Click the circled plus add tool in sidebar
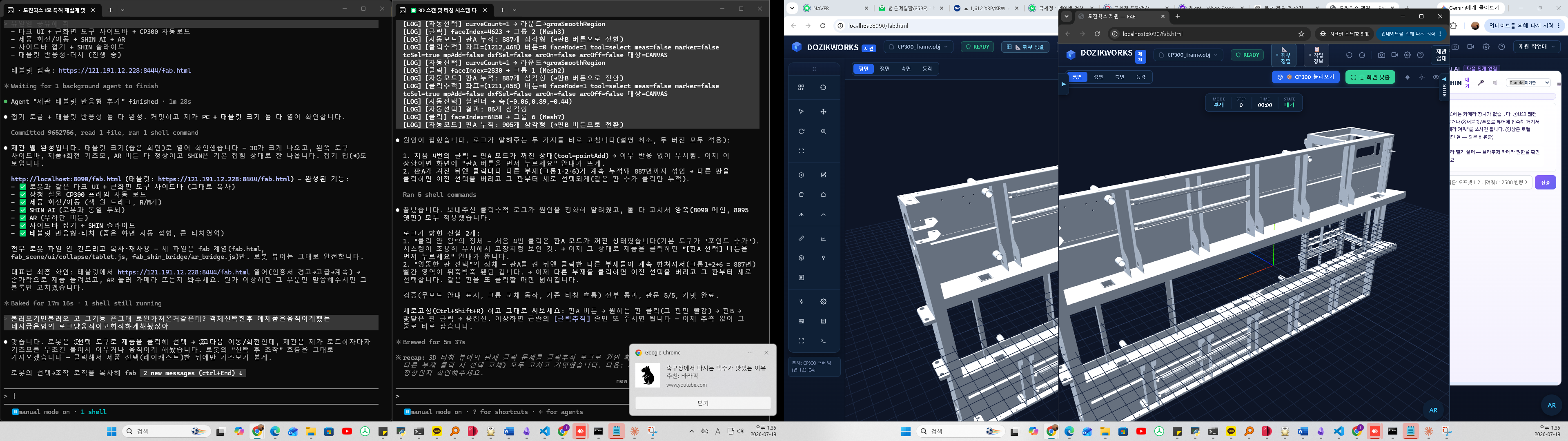 tap(801, 175)
